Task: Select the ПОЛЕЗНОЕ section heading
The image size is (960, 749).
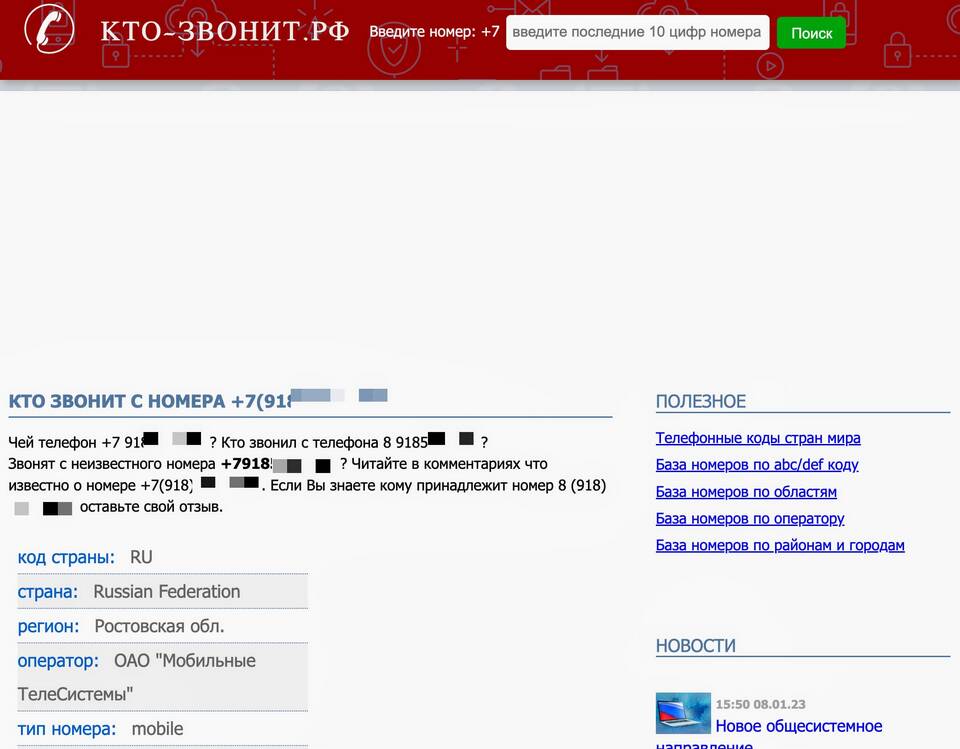Action: [701, 402]
